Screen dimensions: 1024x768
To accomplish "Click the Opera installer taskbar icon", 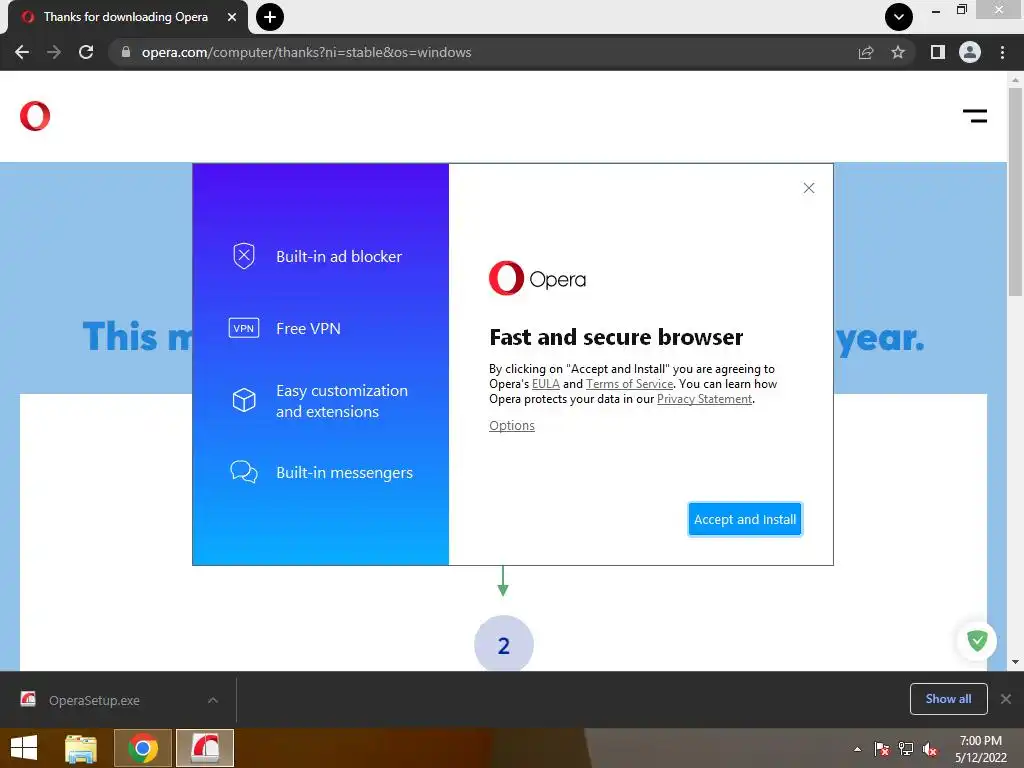I will tap(204, 748).
